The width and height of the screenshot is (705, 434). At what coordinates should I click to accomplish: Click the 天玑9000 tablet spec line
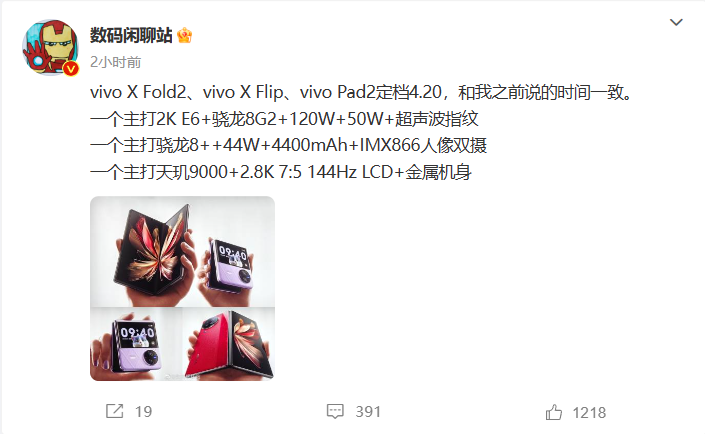pyautogui.click(x=281, y=172)
